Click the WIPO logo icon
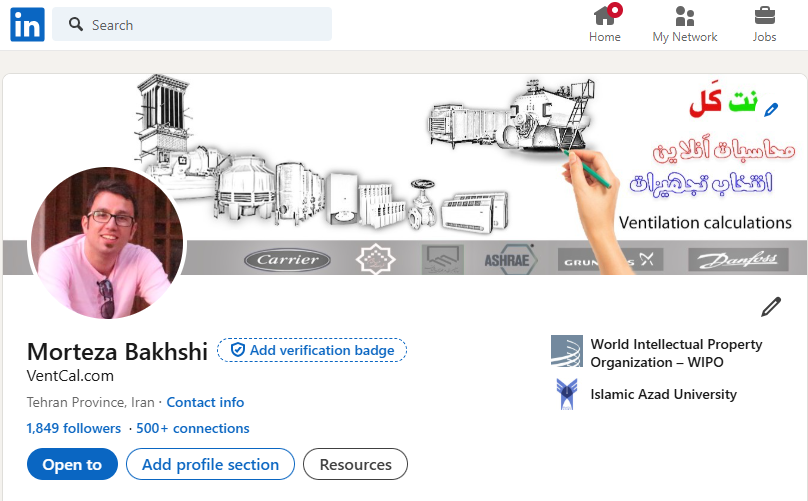This screenshot has width=808, height=501. tap(567, 351)
